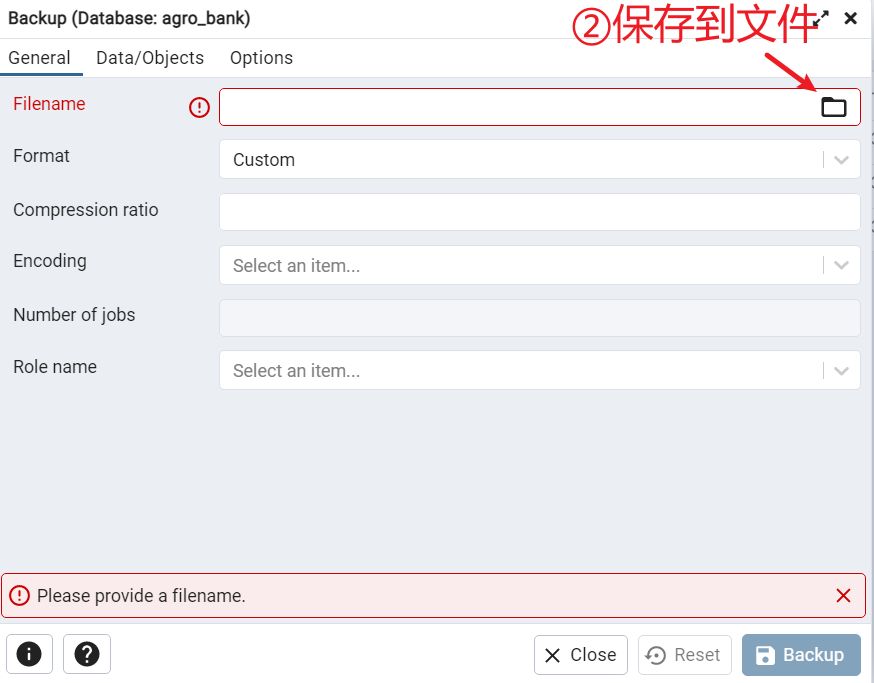Focus the Compression ratio field
The height and width of the screenshot is (683, 874).
pyautogui.click(x=540, y=212)
